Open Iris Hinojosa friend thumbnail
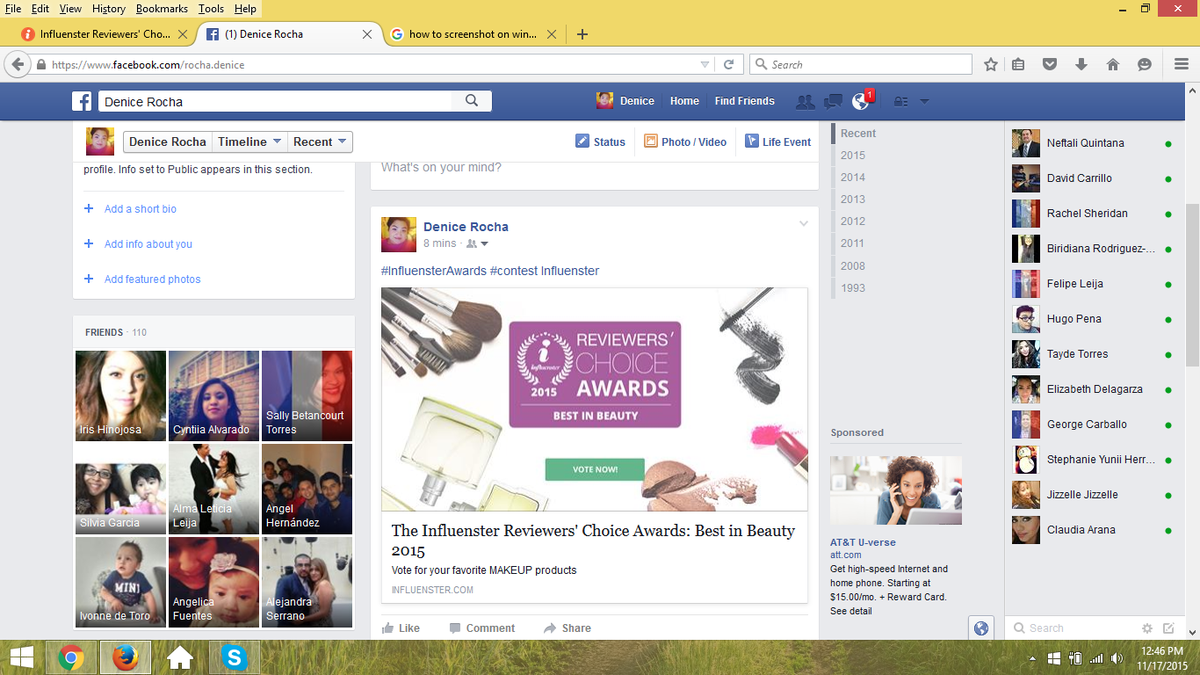The image size is (1200, 675). point(120,396)
